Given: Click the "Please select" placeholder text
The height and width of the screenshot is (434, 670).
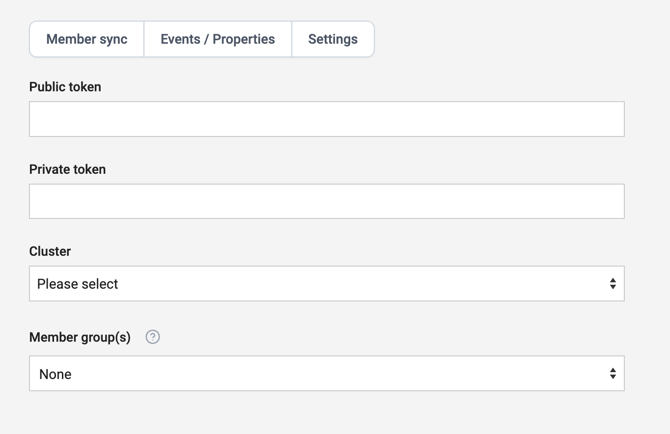Looking at the screenshot, I should [78, 284].
